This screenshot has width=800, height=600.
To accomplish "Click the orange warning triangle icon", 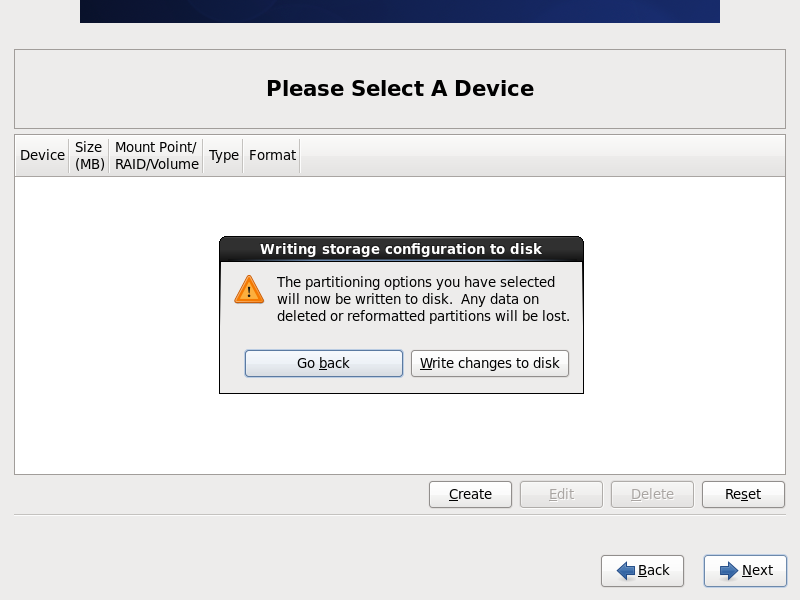I will coord(249,290).
